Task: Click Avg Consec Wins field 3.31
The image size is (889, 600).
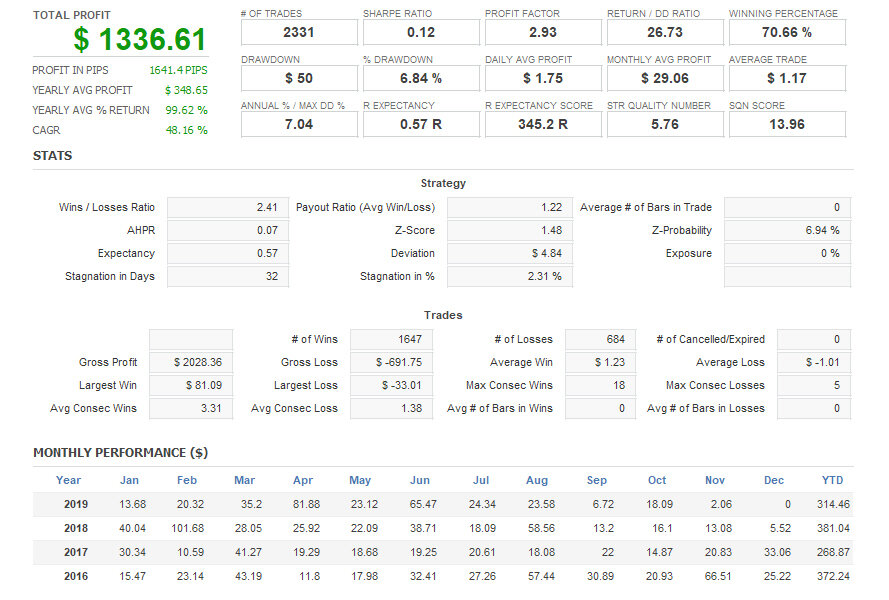Action: 191,408
